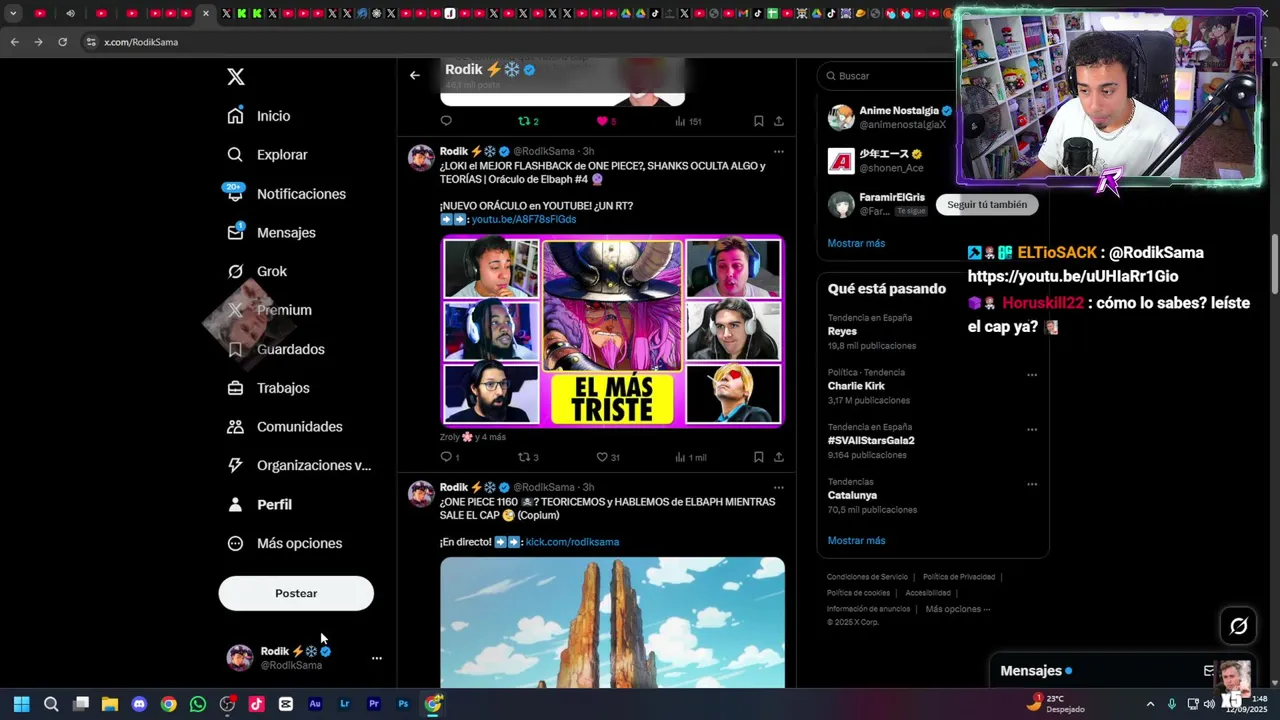Reply to the top partially visible post

[446, 121]
